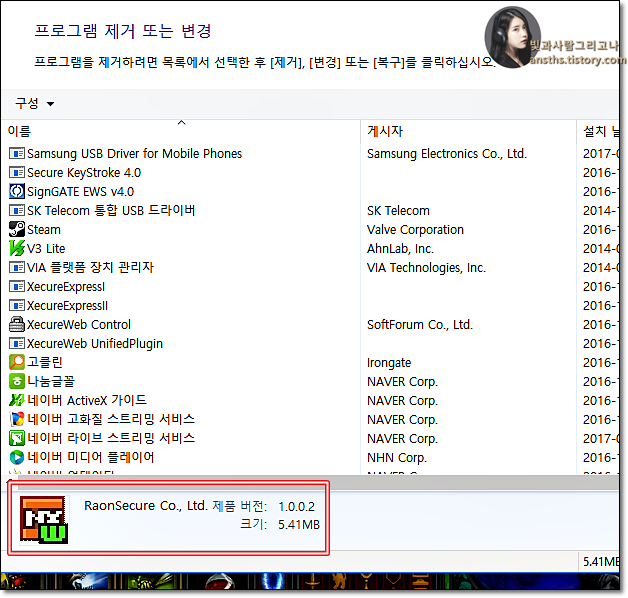Click the 네이버 라이브 스트리밍 서비스 icon
This screenshot has width=628, height=598.
[x=17, y=438]
